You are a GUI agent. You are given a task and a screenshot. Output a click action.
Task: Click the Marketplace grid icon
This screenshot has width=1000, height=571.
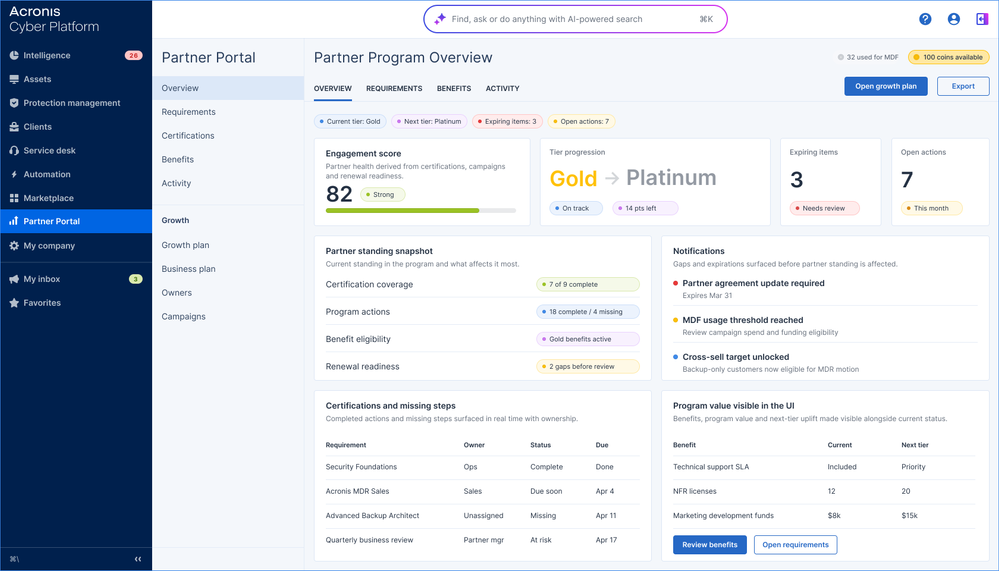pos(14,198)
